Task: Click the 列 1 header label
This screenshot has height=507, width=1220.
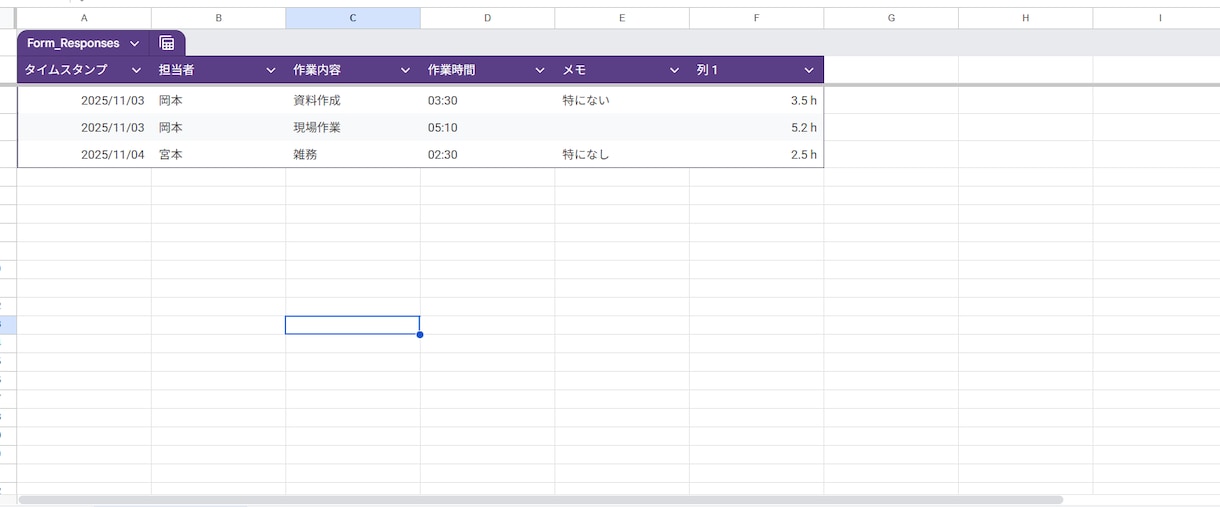Action: coord(707,70)
